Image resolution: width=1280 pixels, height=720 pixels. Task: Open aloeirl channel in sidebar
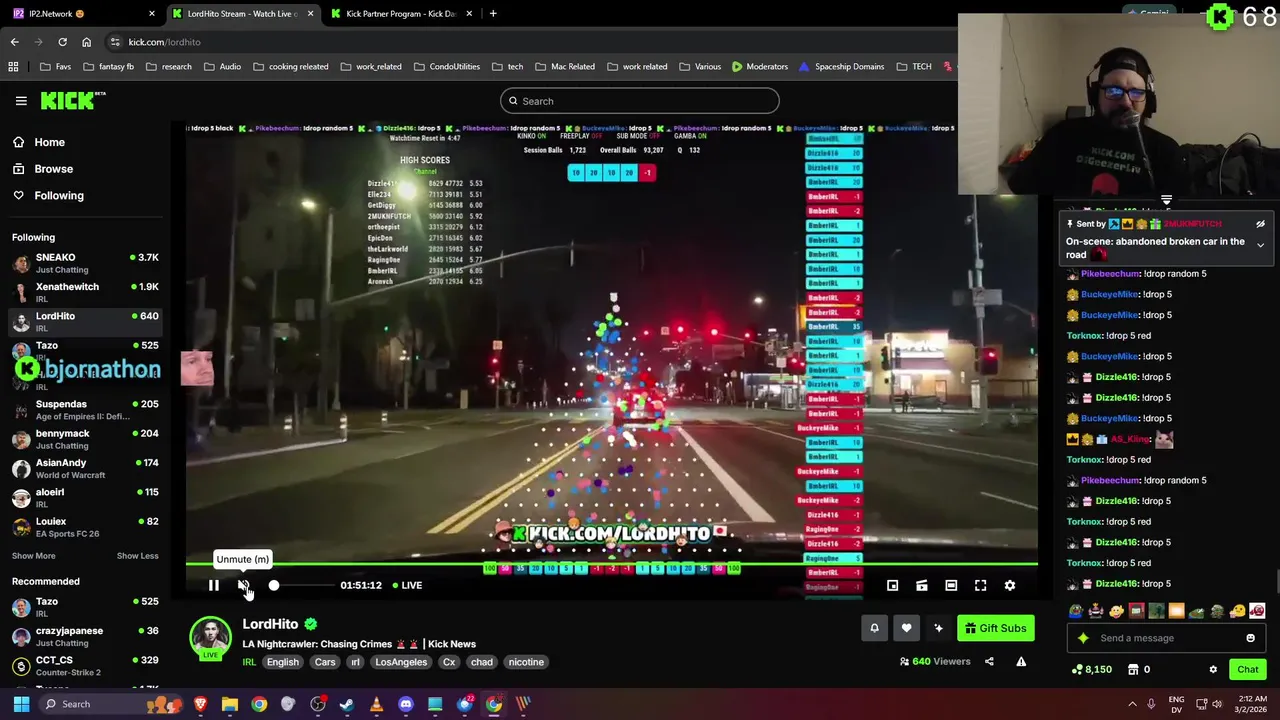coord(85,498)
